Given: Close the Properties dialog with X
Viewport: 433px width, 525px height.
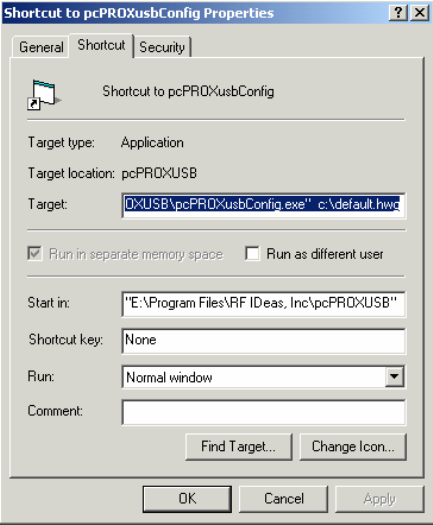Looking at the screenshot, I should [420, 13].
